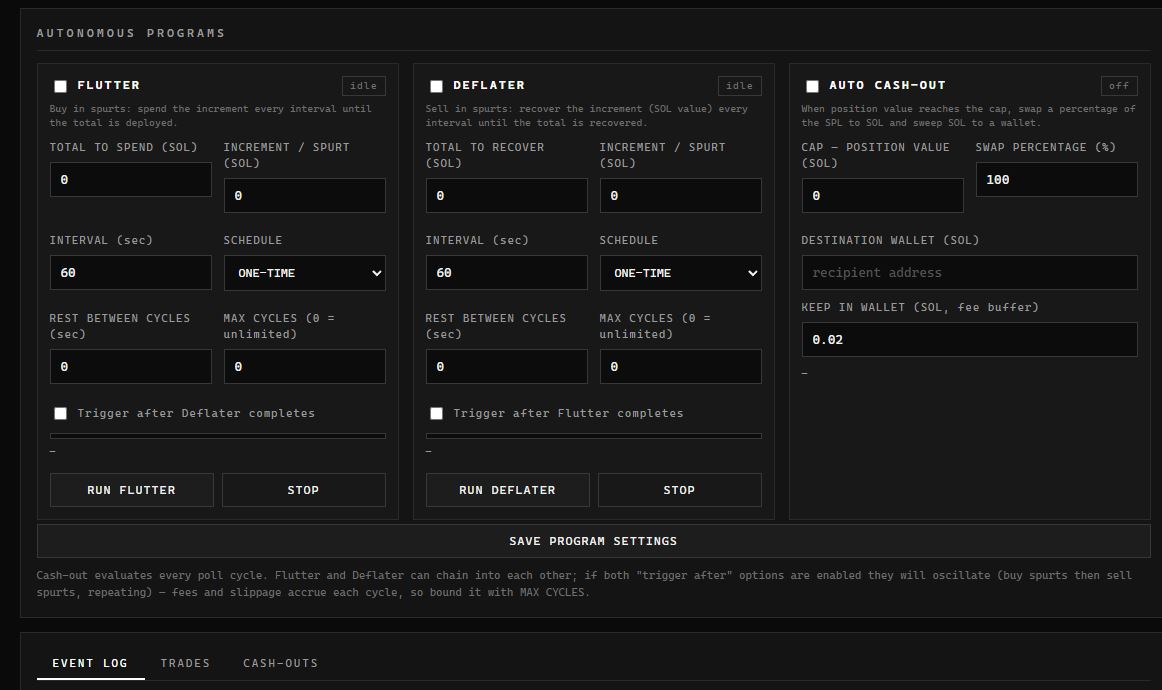Focus the Flutter Total to Spend field
The width and height of the screenshot is (1162, 690).
coord(130,180)
